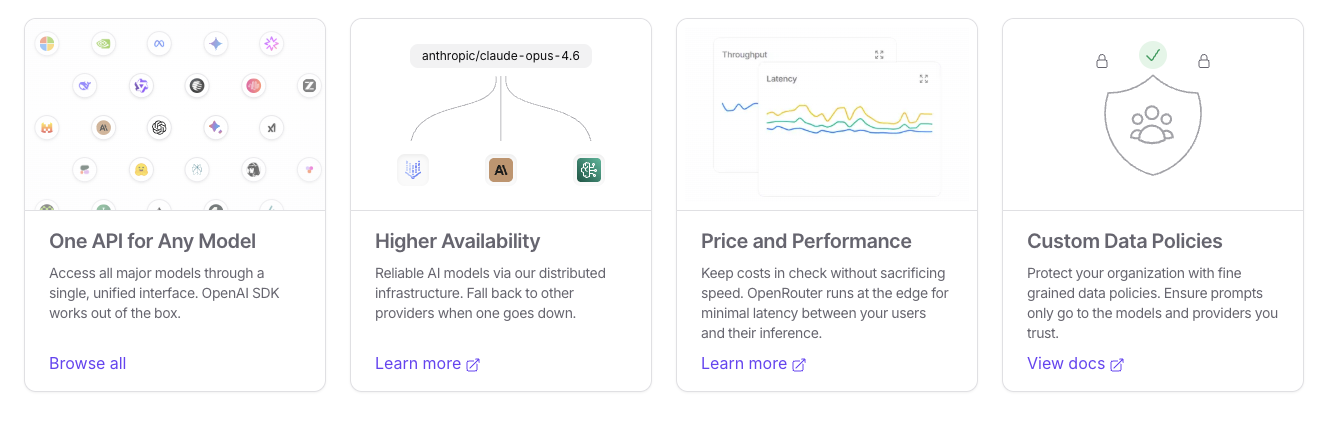Click the Hugging Face yellow emoji icon
The width and height of the screenshot is (1328, 430).
[142, 170]
